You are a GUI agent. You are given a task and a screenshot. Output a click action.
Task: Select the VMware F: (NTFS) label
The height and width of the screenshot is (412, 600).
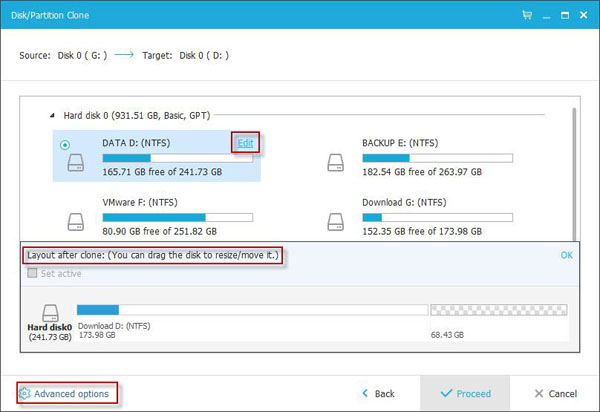tap(140, 202)
